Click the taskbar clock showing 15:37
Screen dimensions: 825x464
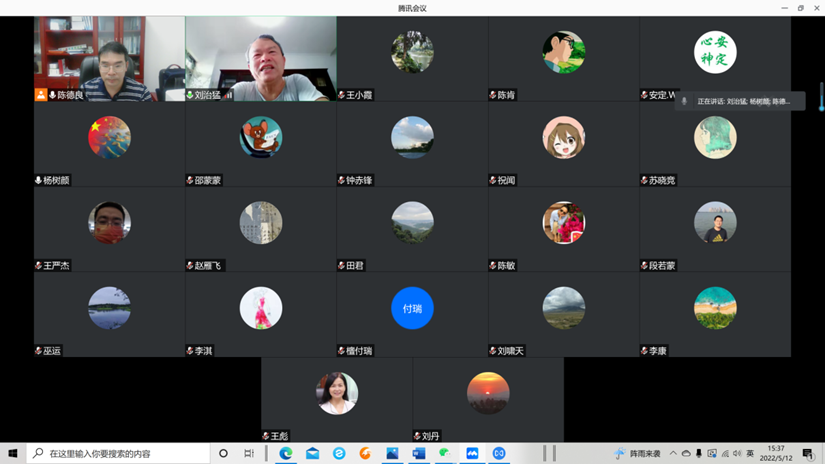click(776, 453)
